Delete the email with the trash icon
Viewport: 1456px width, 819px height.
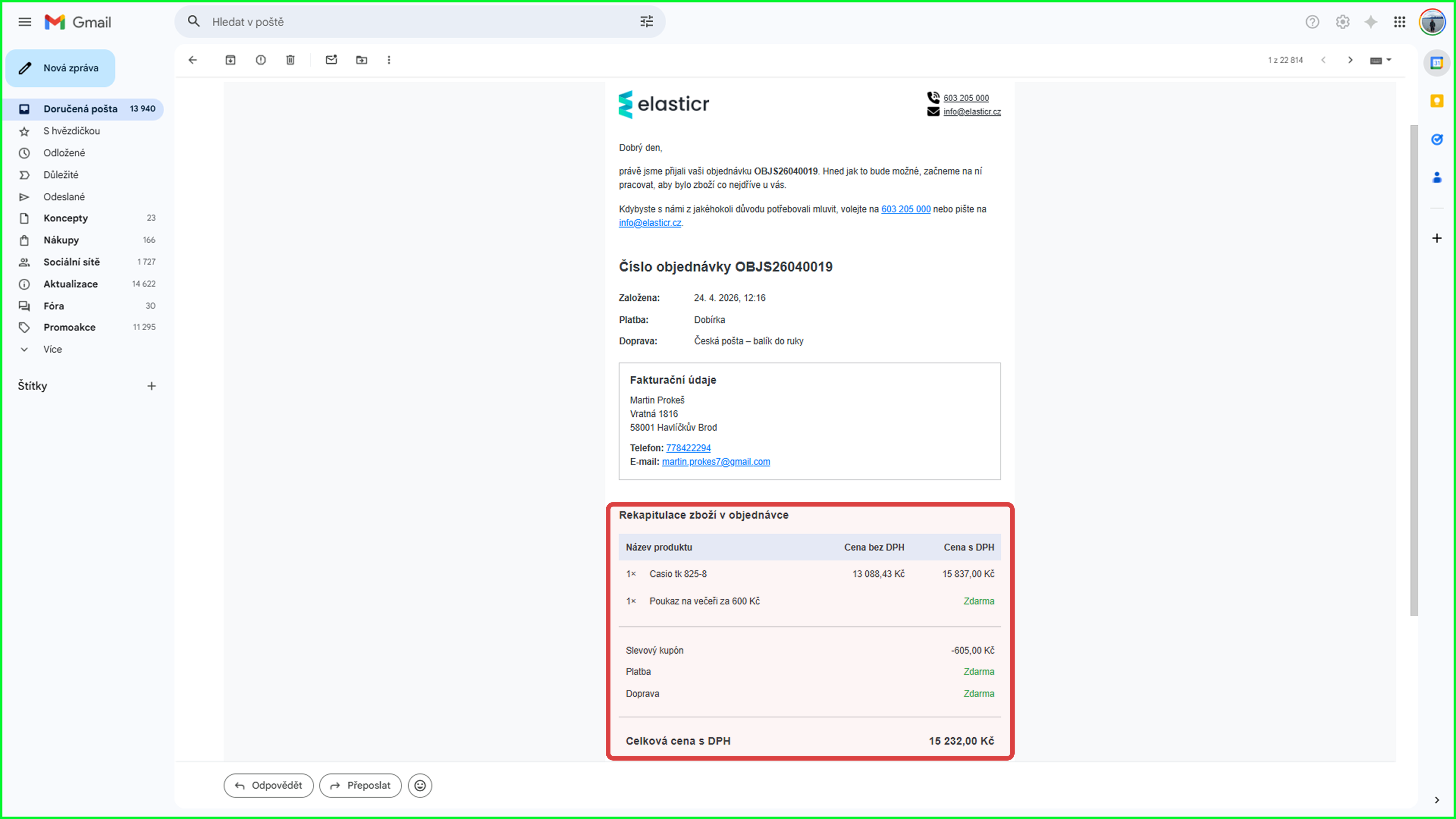290,60
